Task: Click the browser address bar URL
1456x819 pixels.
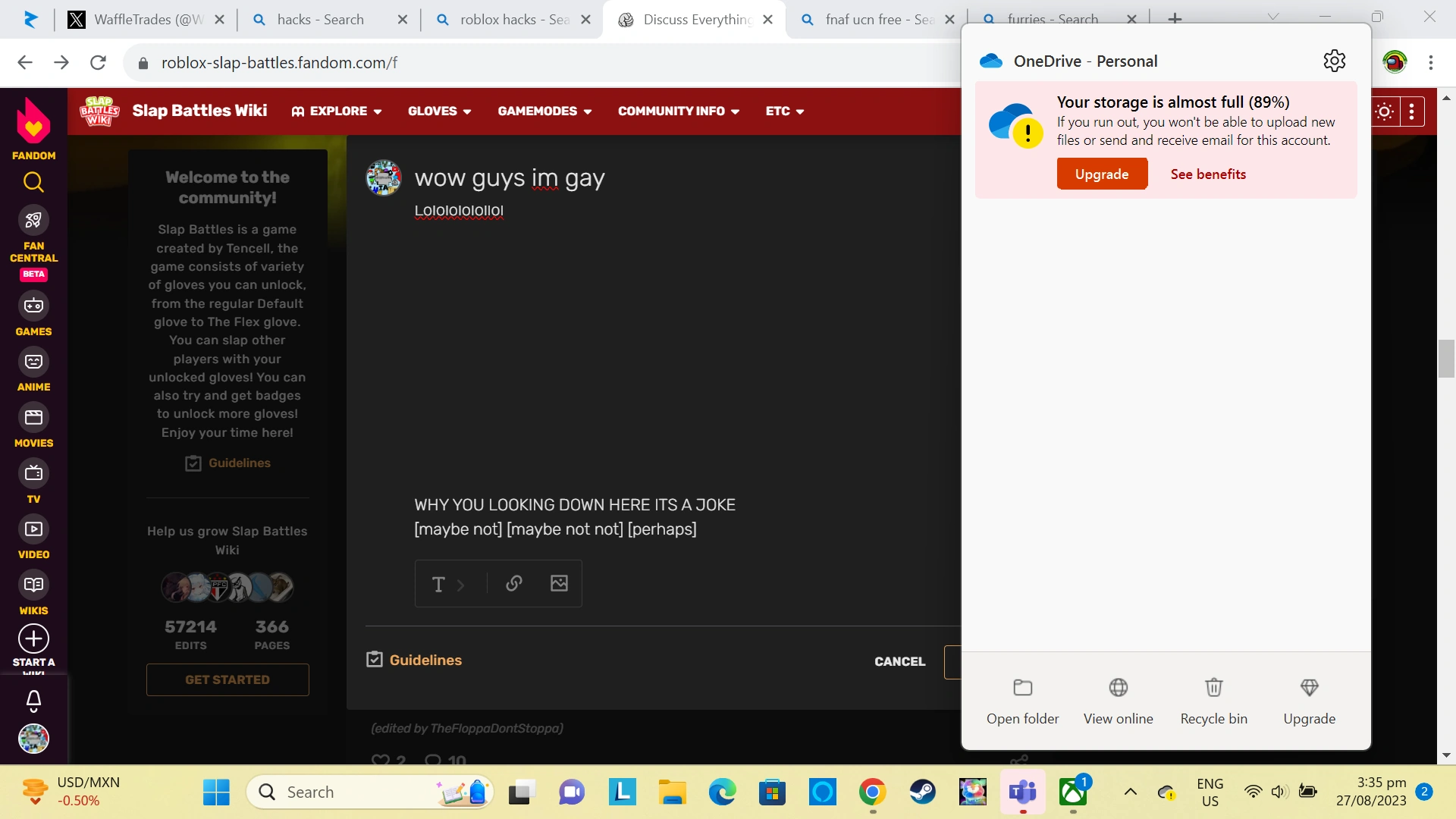Action: point(279,63)
